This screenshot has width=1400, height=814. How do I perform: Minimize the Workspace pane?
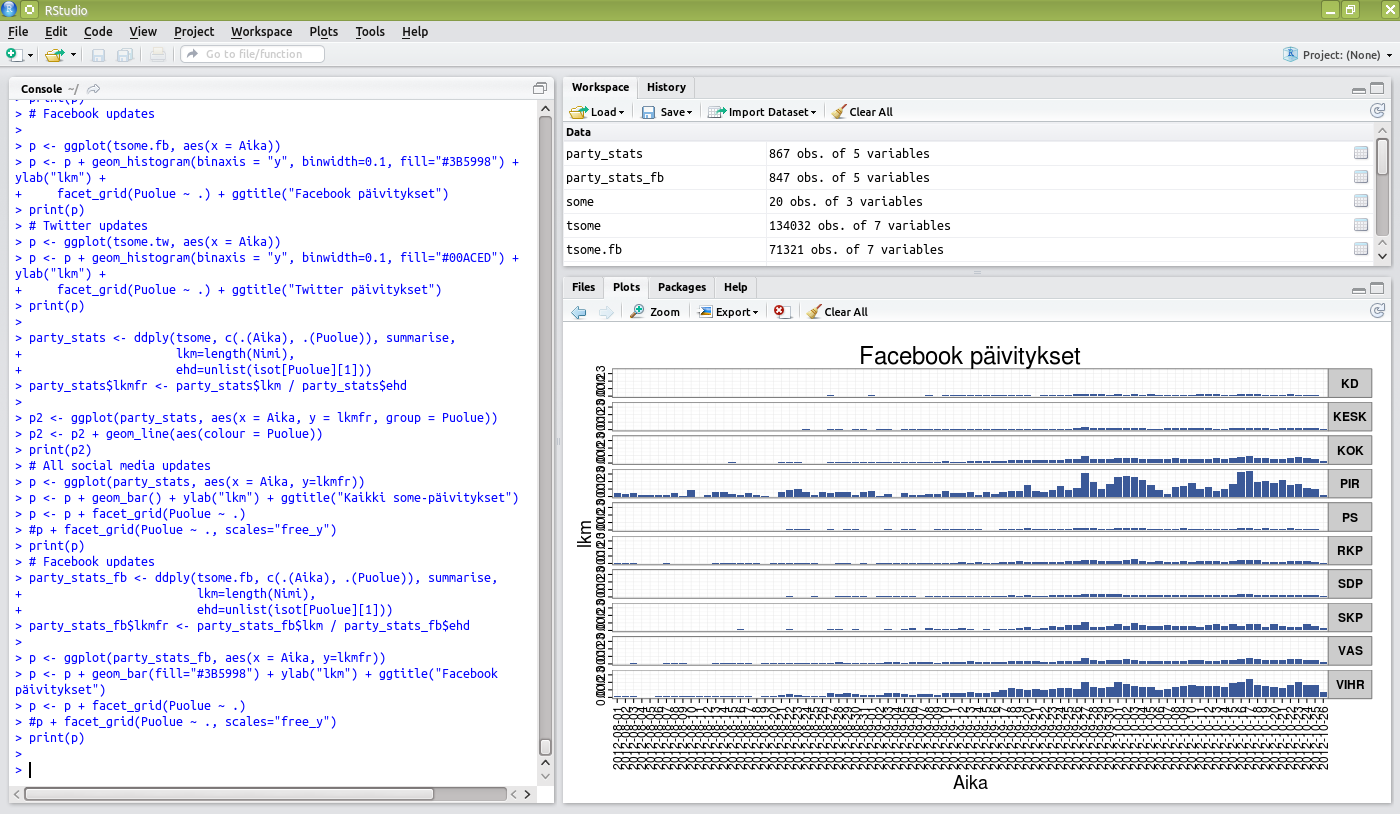(x=1358, y=89)
